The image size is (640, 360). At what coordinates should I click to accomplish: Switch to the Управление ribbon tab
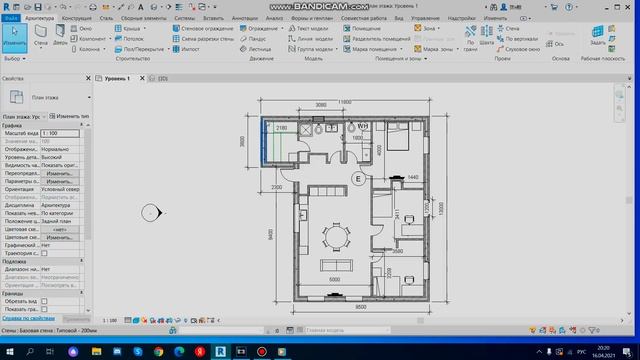tap(425, 18)
